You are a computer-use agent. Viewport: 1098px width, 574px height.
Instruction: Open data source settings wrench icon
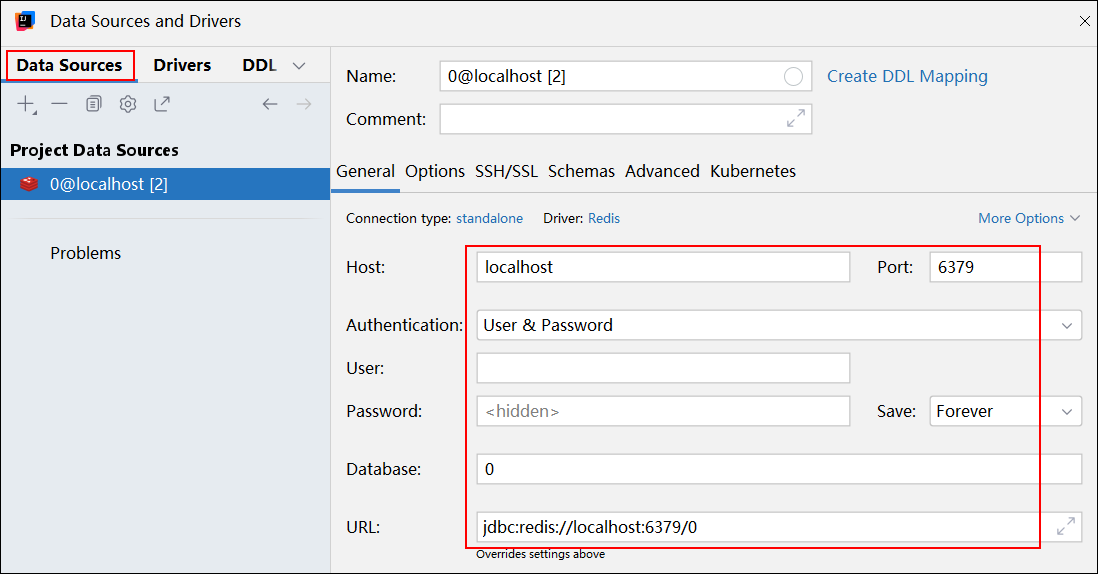click(x=128, y=103)
